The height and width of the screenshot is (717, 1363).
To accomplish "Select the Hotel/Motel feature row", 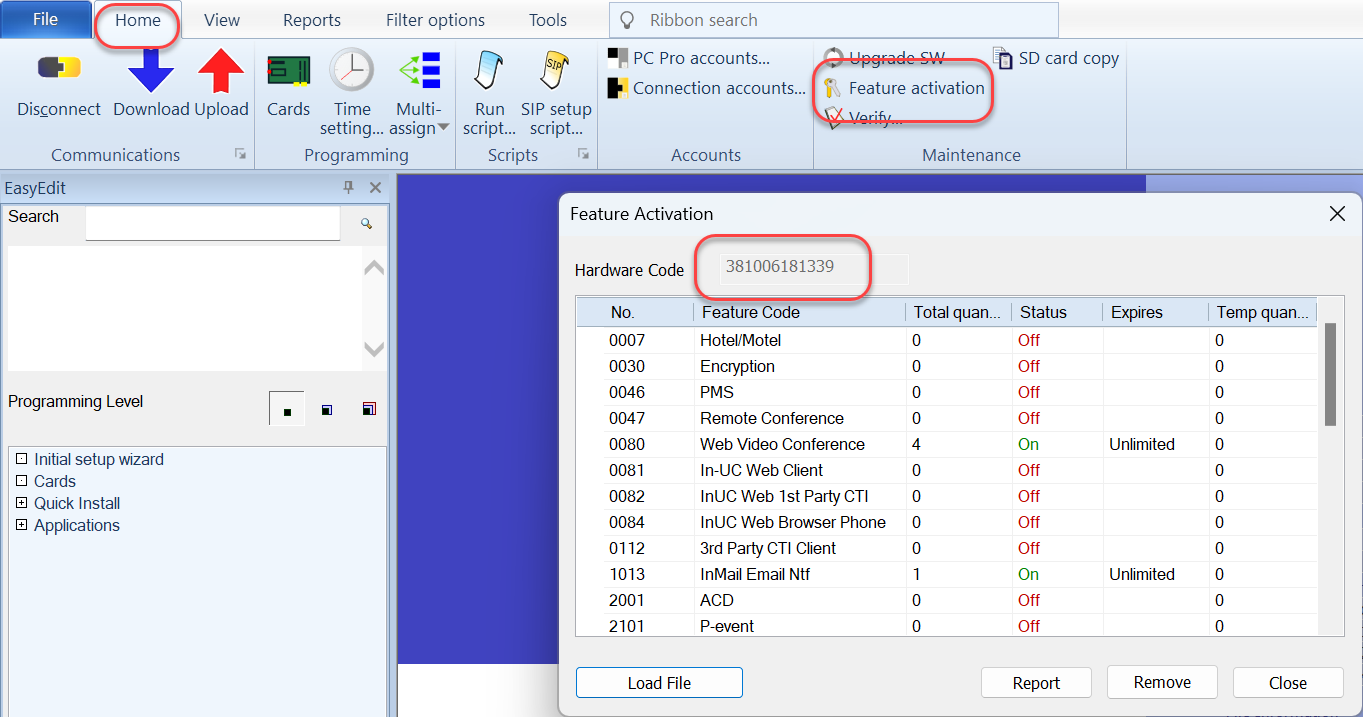I will point(946,340).
